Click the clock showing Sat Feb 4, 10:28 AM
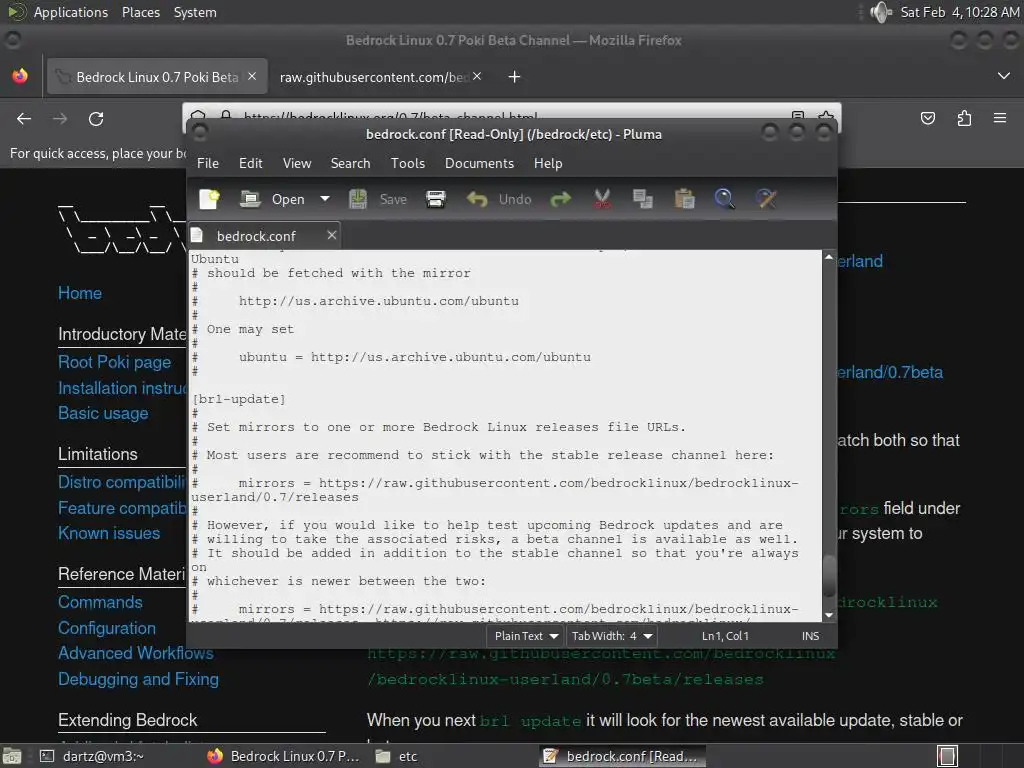Image resolution: width=1024 pixels, height=768 pixels. pyautogui.click(x=959, y=12)
